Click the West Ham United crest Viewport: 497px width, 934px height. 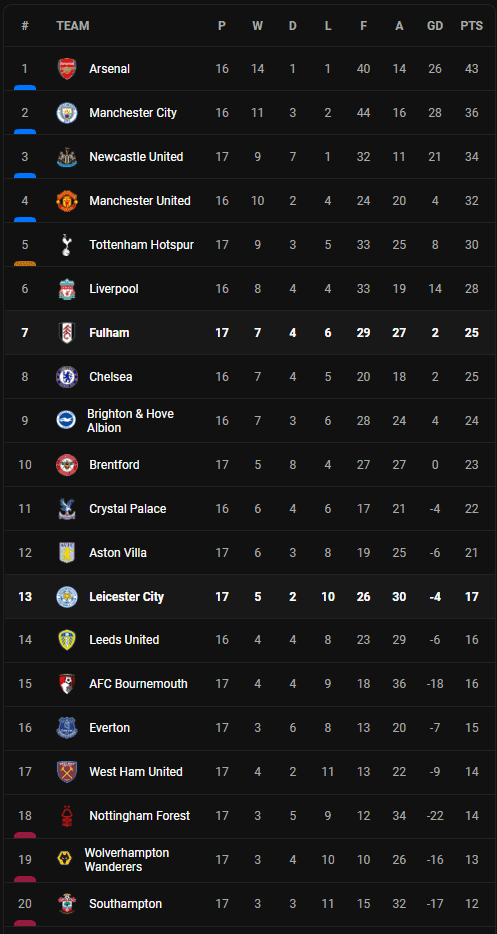coord(67,772)
